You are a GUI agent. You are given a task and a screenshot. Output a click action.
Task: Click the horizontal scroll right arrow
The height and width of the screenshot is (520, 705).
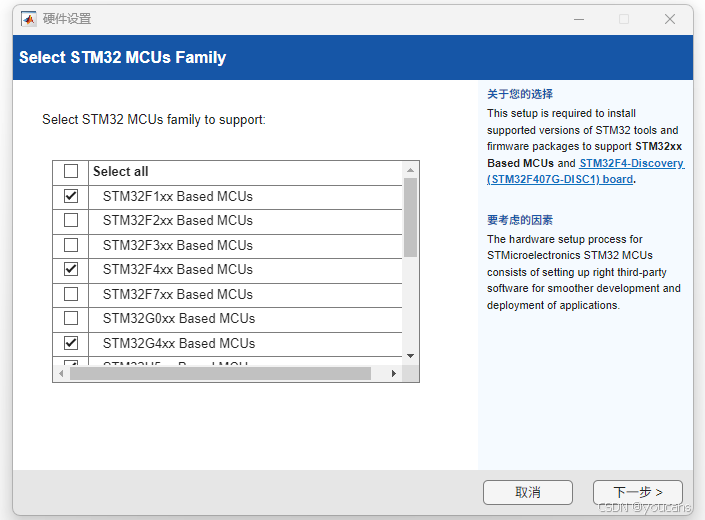[x=393, y=373]
